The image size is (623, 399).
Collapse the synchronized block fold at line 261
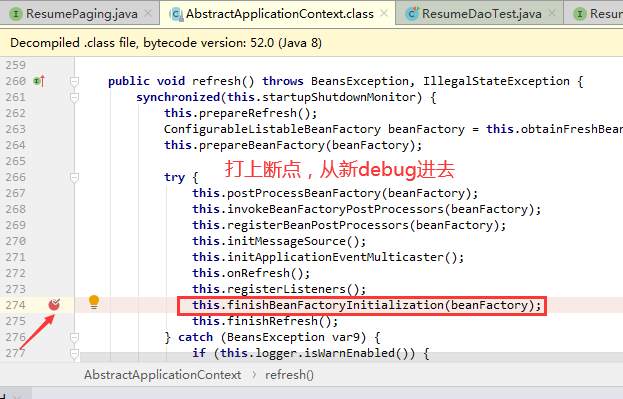click(74, 97)
